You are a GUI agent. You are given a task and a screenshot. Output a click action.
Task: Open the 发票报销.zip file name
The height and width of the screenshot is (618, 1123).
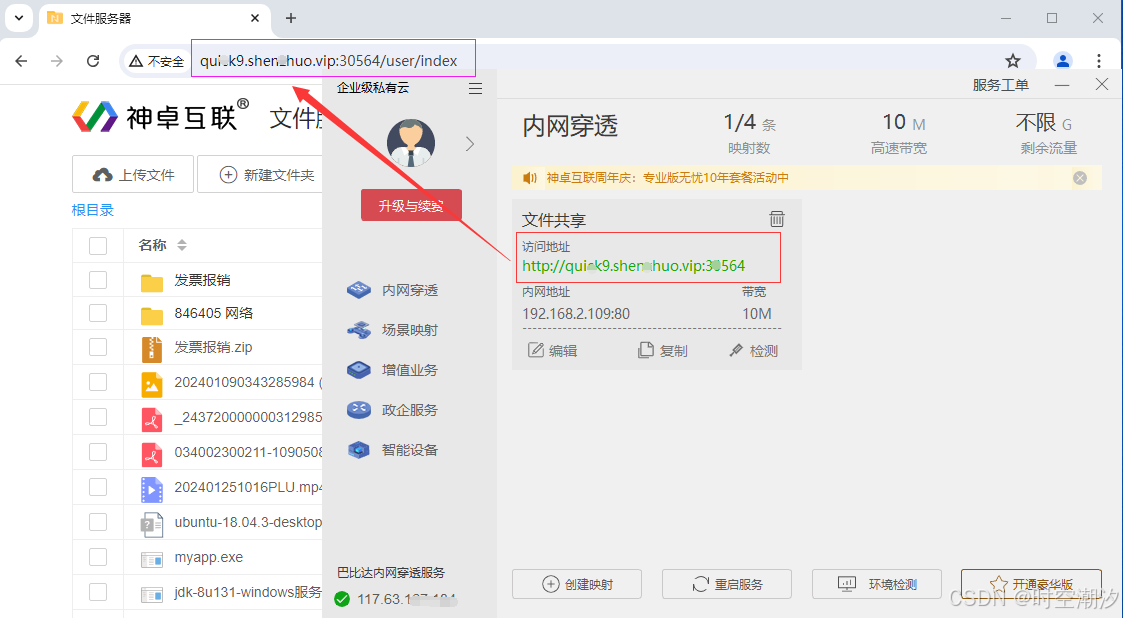[x=213, y=347]
